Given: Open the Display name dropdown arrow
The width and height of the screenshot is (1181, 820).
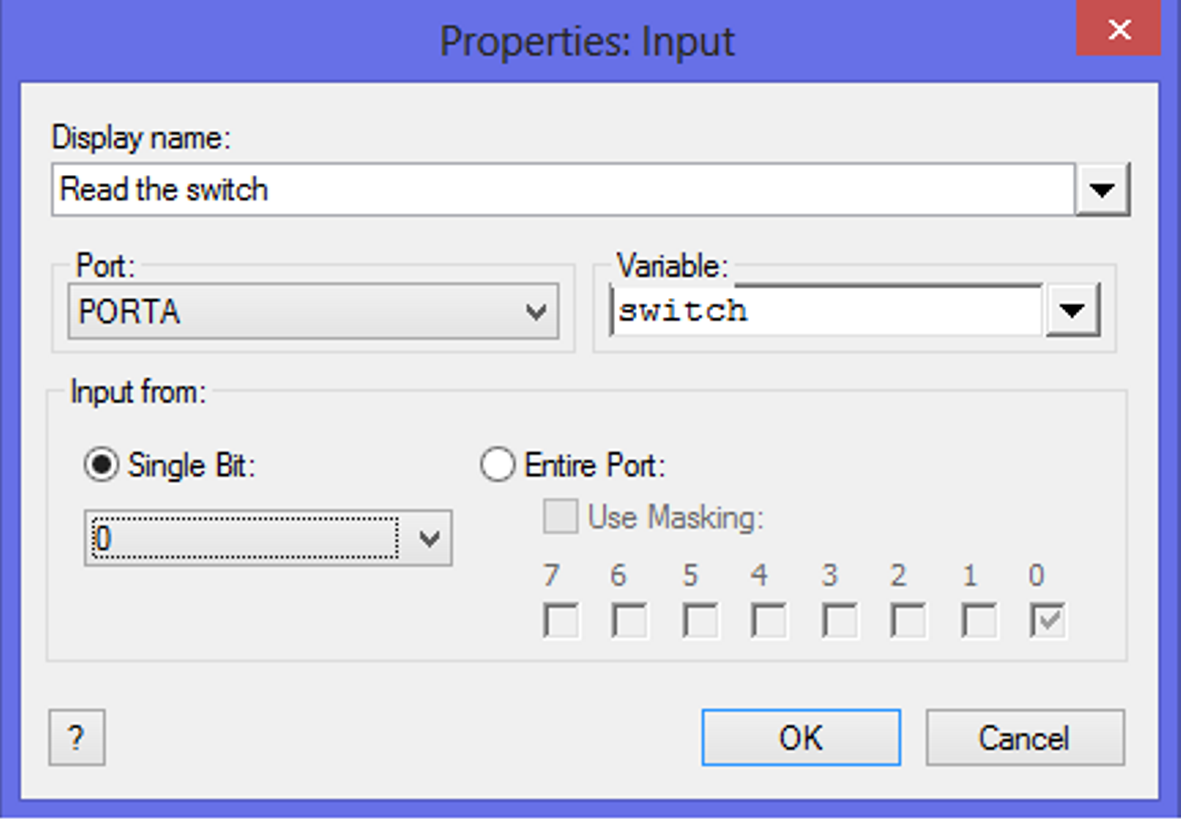Looking at the screenshot, I should (x=1102, y=190).
